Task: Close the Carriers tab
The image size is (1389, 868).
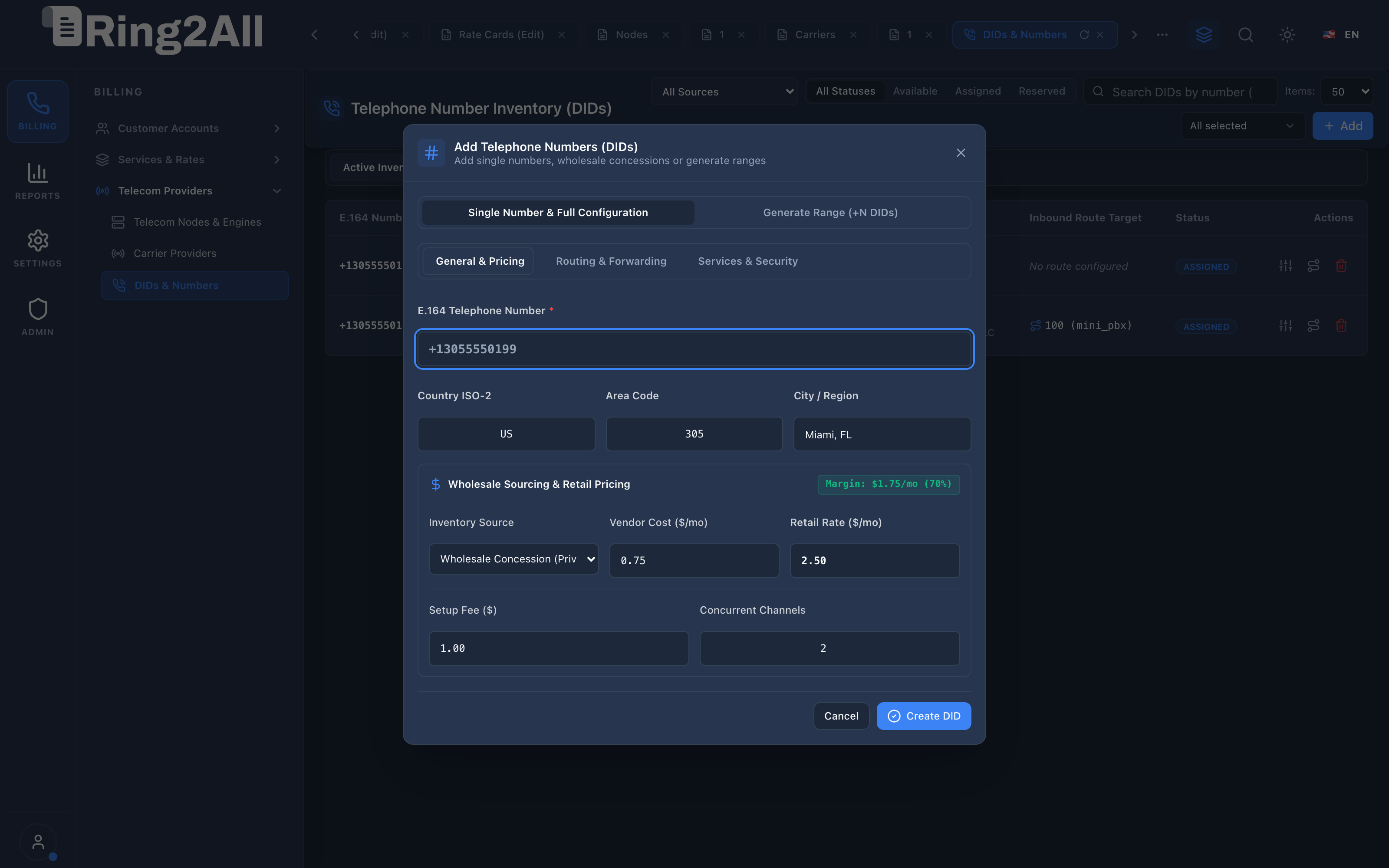Action: pyautogui.click(x=853, y=34)
